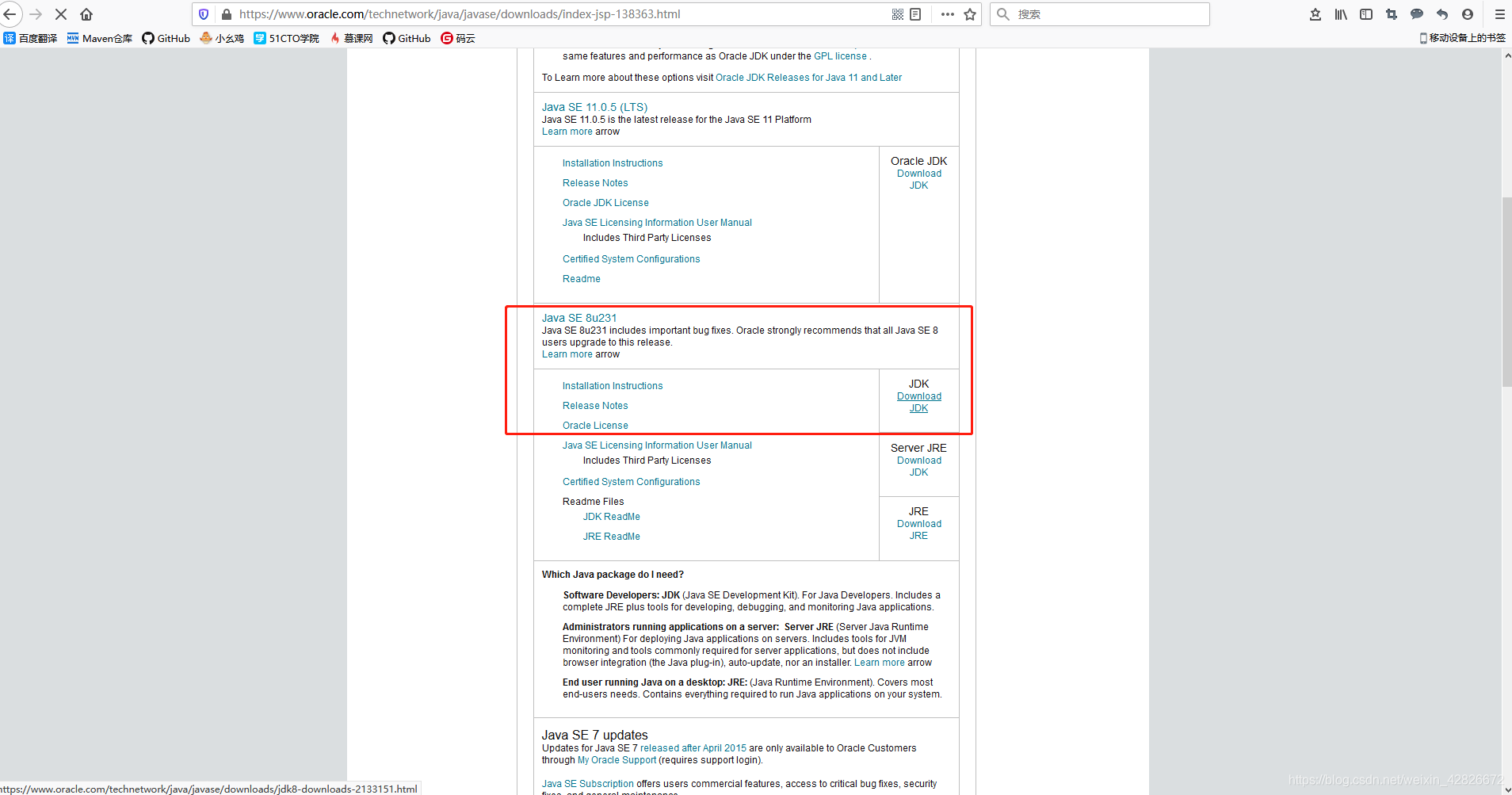Click Download JRE link

pos(919,529)
